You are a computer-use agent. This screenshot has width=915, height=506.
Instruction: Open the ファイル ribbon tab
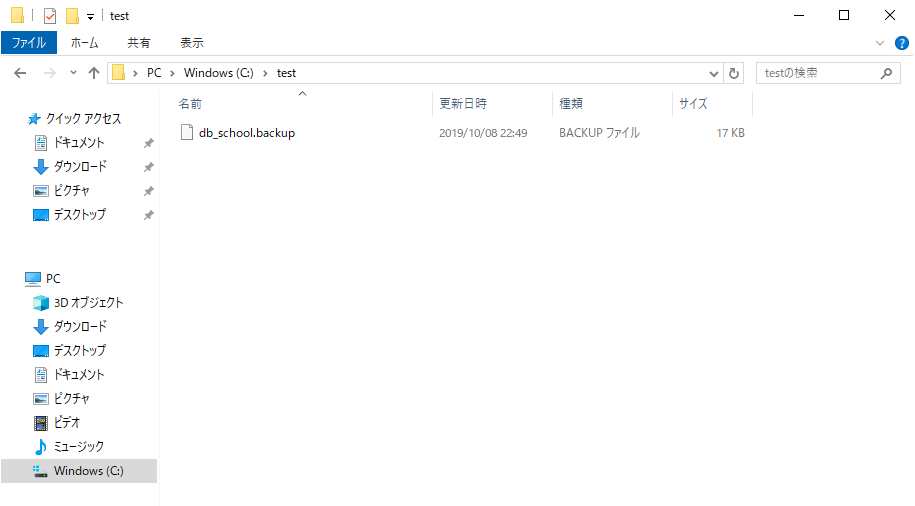[29, 43]
